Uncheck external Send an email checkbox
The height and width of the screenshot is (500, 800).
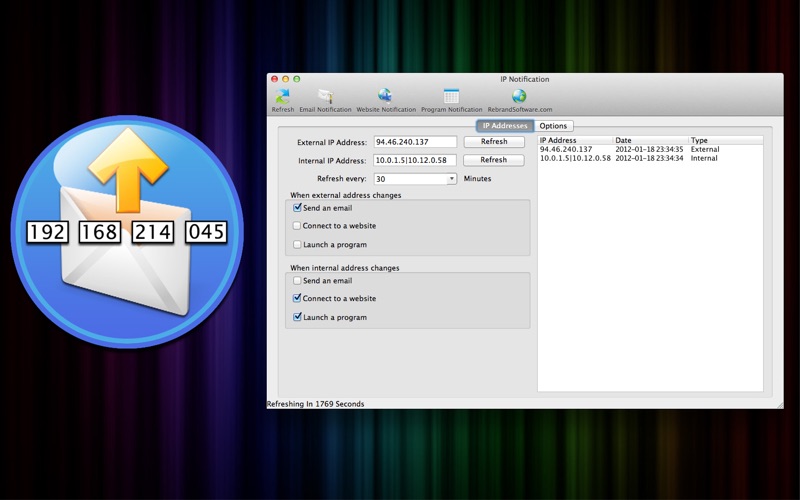tap(297, 208)
